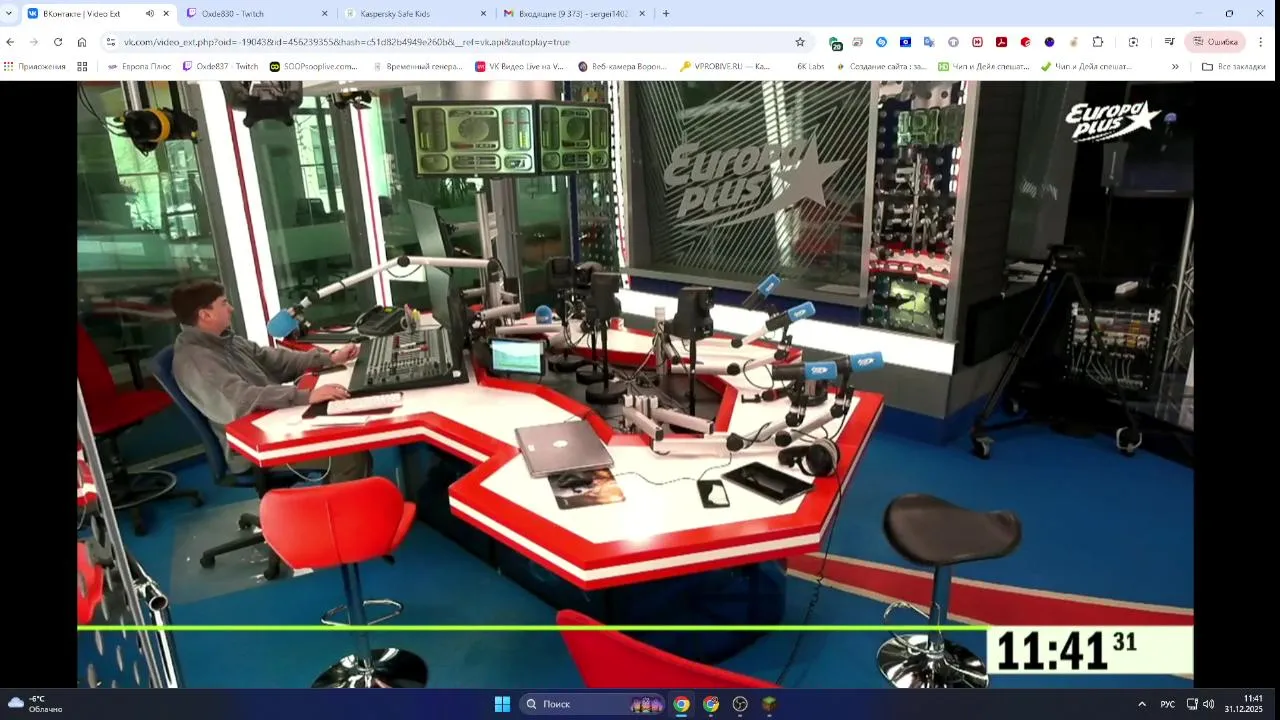This screenshot has width=1280, height=720.
Task: Open the Чип и Дейл bookmark with checkmark icon
Action: coord(1087,66)
